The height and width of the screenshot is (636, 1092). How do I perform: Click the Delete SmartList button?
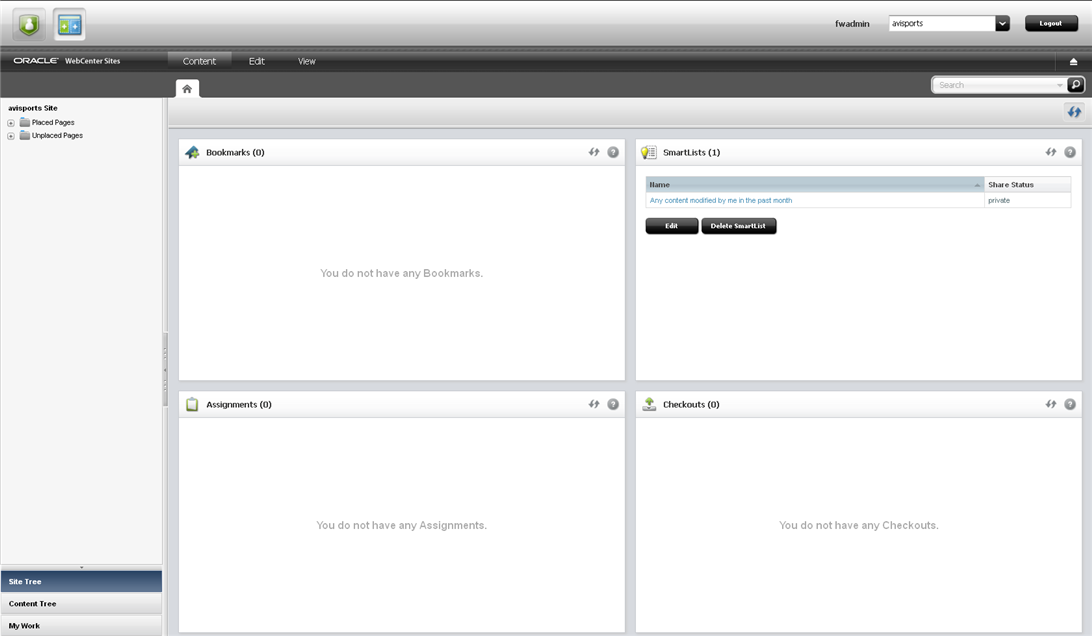click(x=738, y=226)
